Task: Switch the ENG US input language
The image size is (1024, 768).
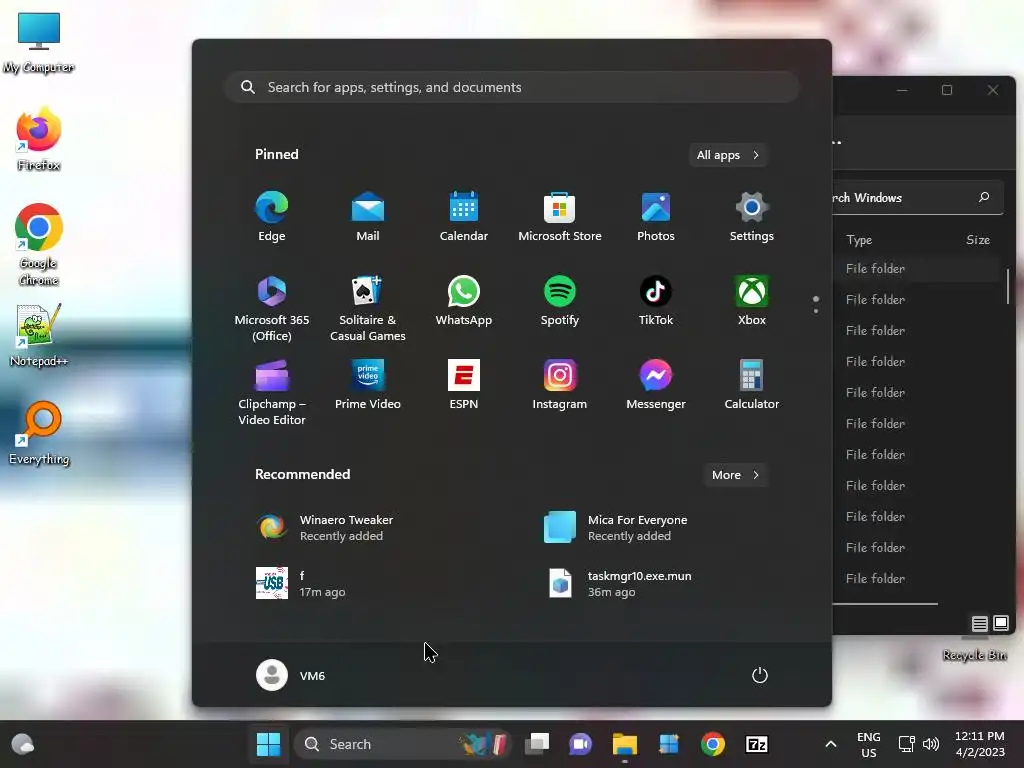Action: coord(869,744)
